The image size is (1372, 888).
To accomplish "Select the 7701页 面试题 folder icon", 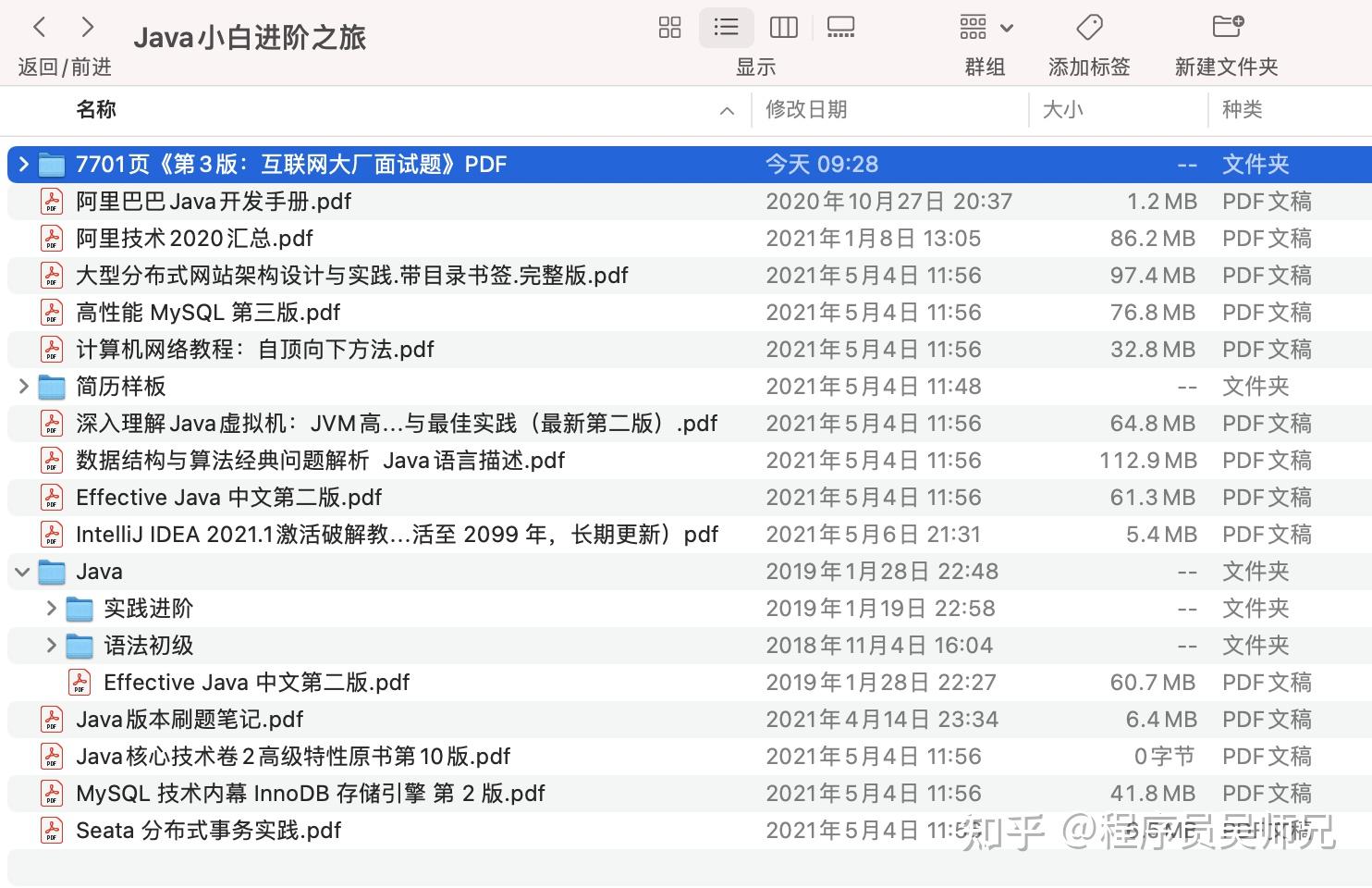I will pos(52,166).
